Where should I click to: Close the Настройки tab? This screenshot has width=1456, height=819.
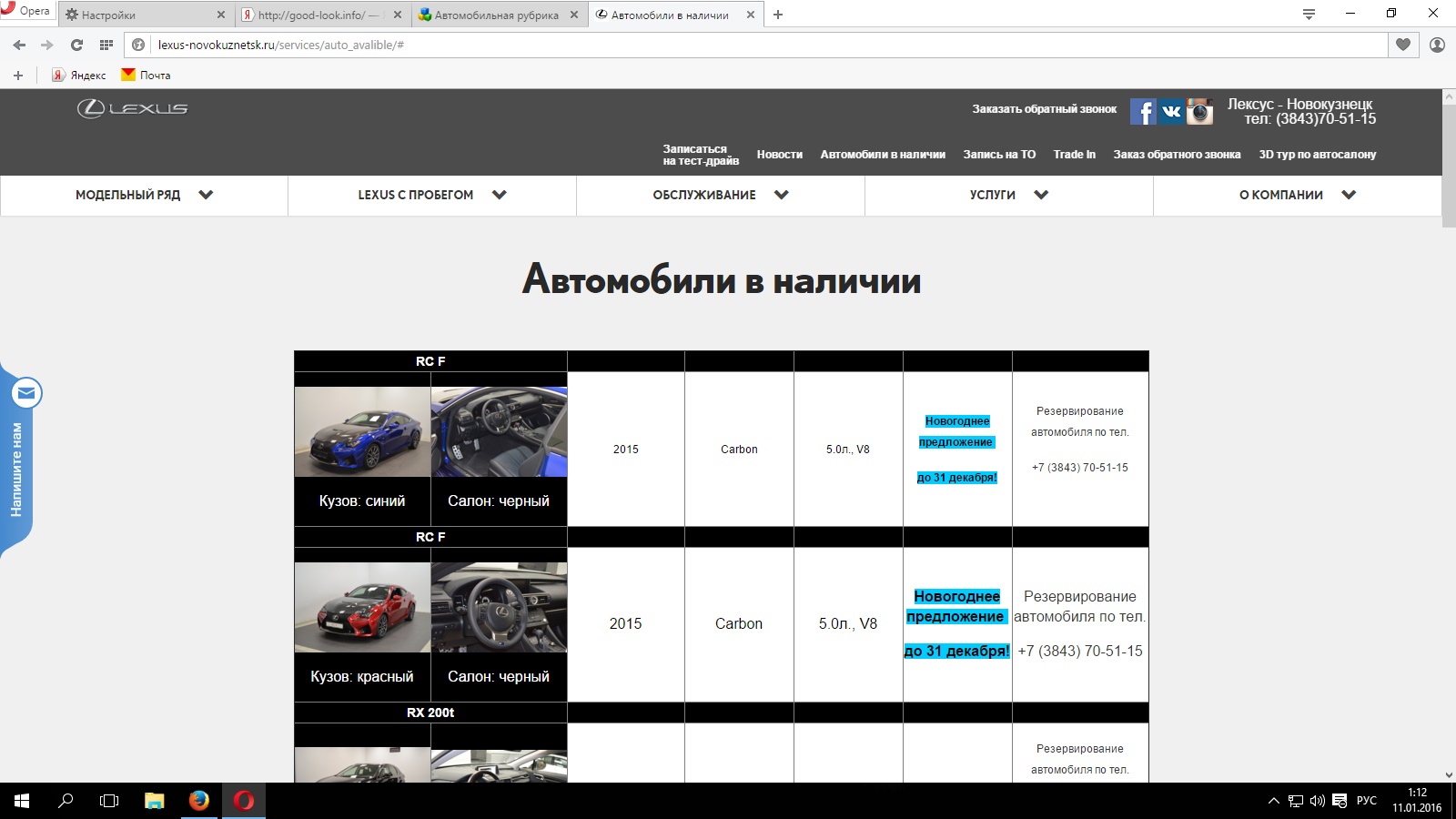pyautogui.click(x=221, y=15)
